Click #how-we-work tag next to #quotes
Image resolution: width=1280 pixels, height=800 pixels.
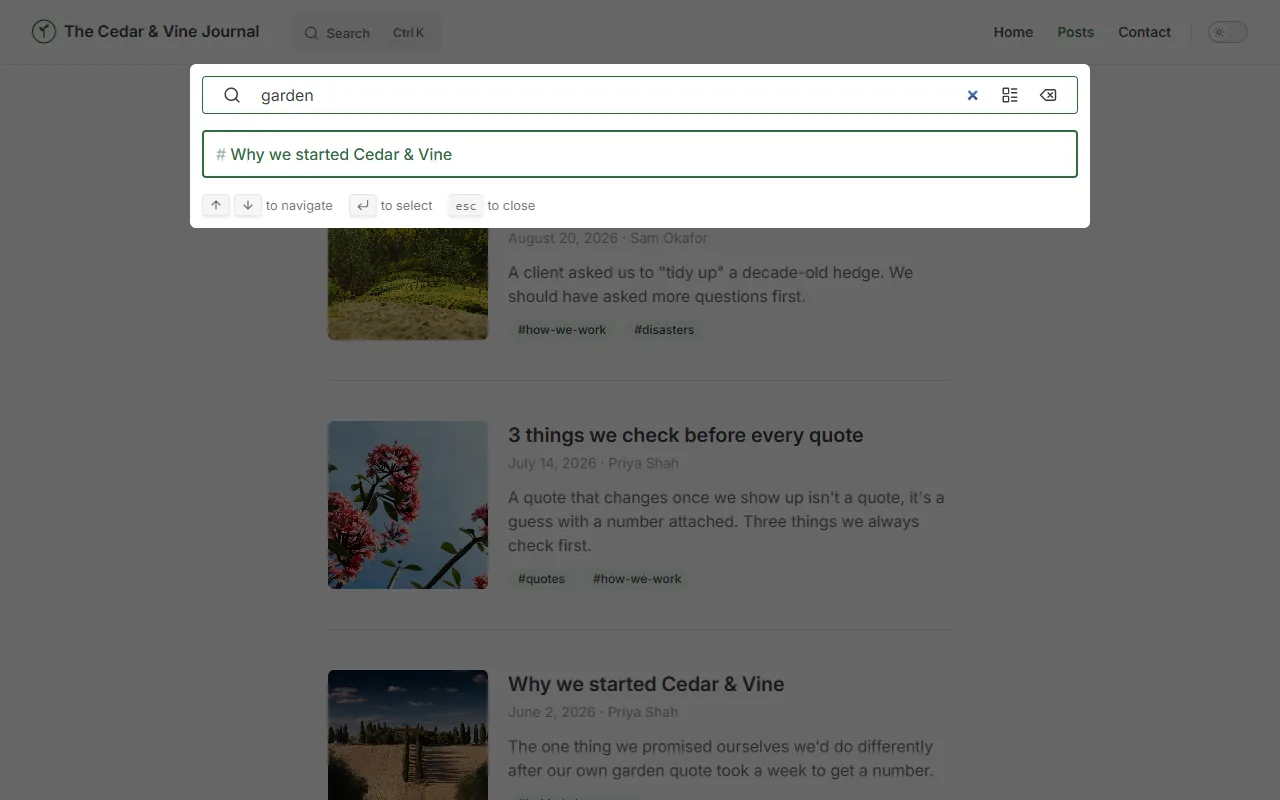click(x=637, y=579)
